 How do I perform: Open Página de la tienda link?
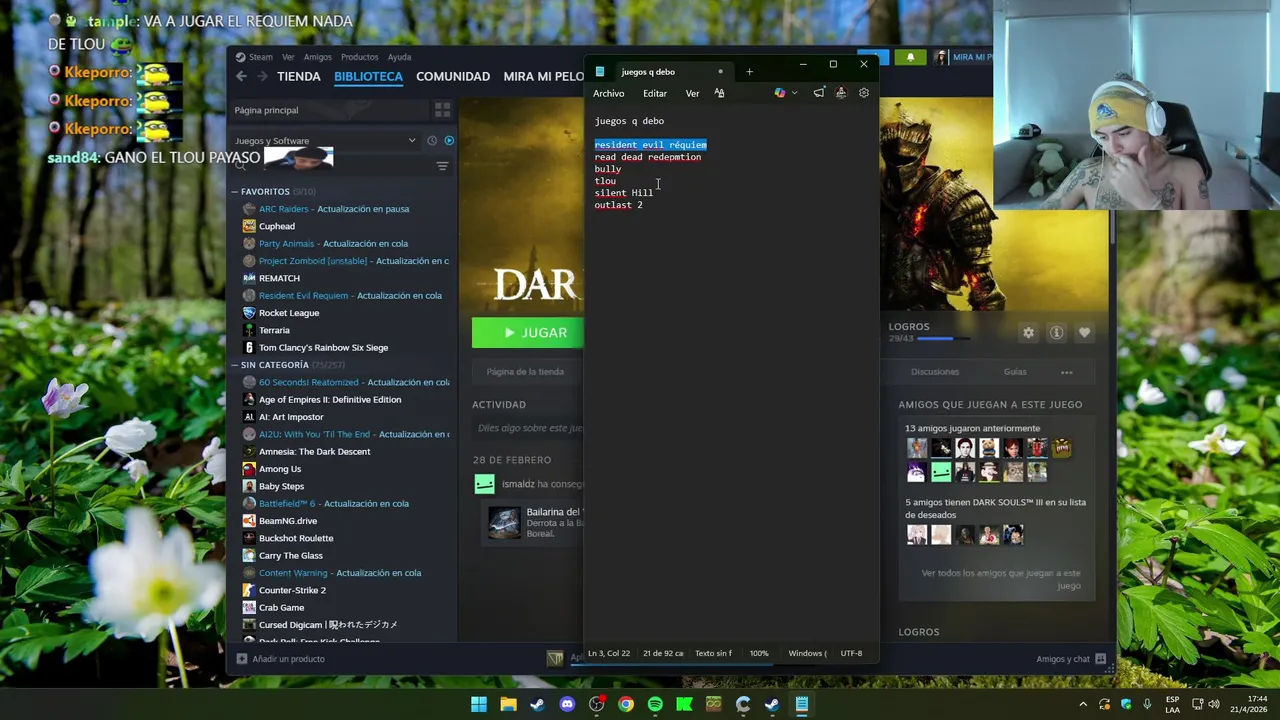click(x=525, y=372)
